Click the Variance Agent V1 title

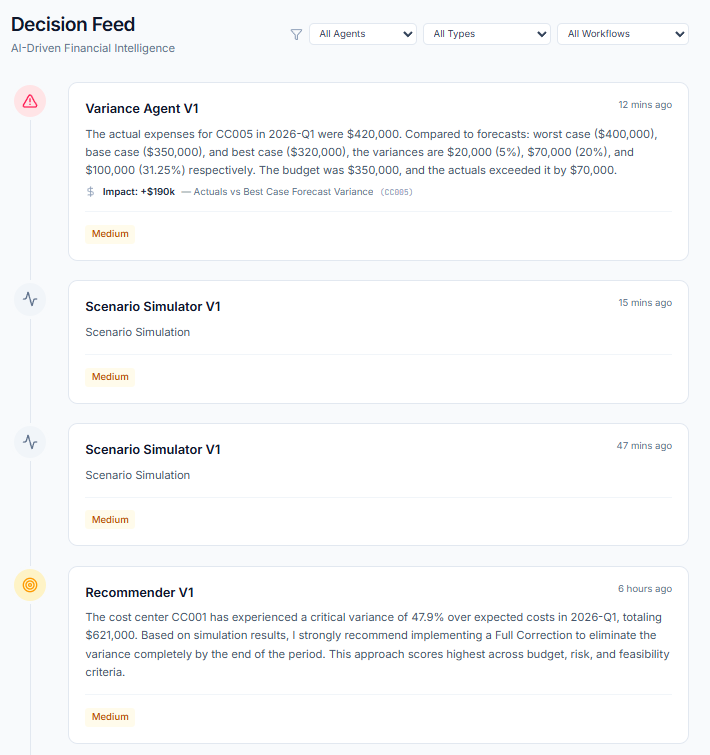point(142,109)
